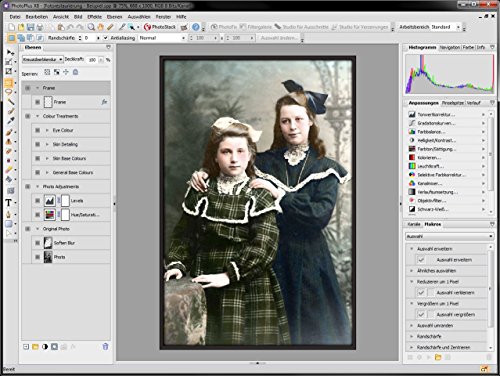Open the Bearbeiten menu

click(x=37, y=17)
